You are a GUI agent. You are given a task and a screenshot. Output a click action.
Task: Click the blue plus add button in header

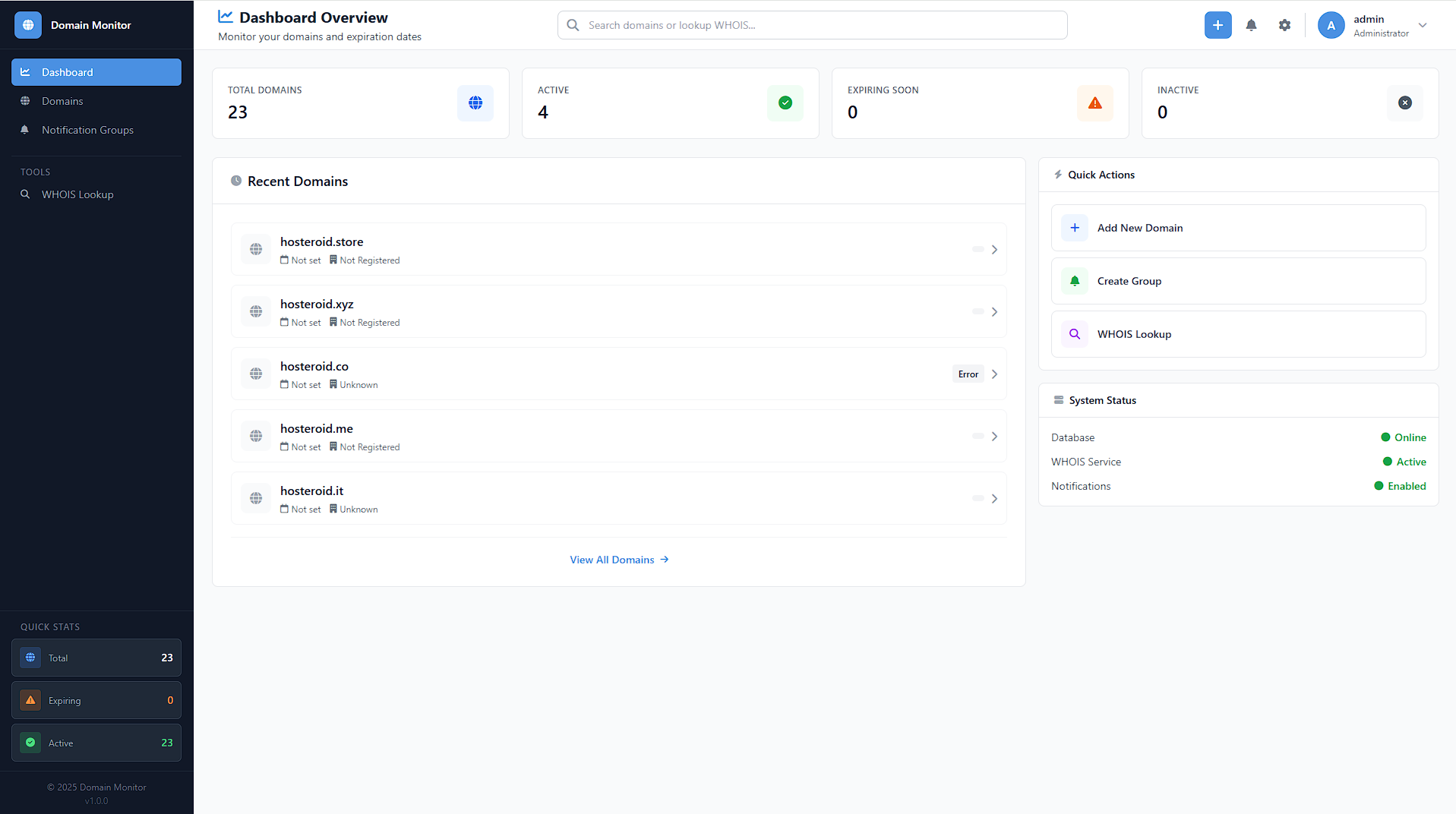[1218, 25]
